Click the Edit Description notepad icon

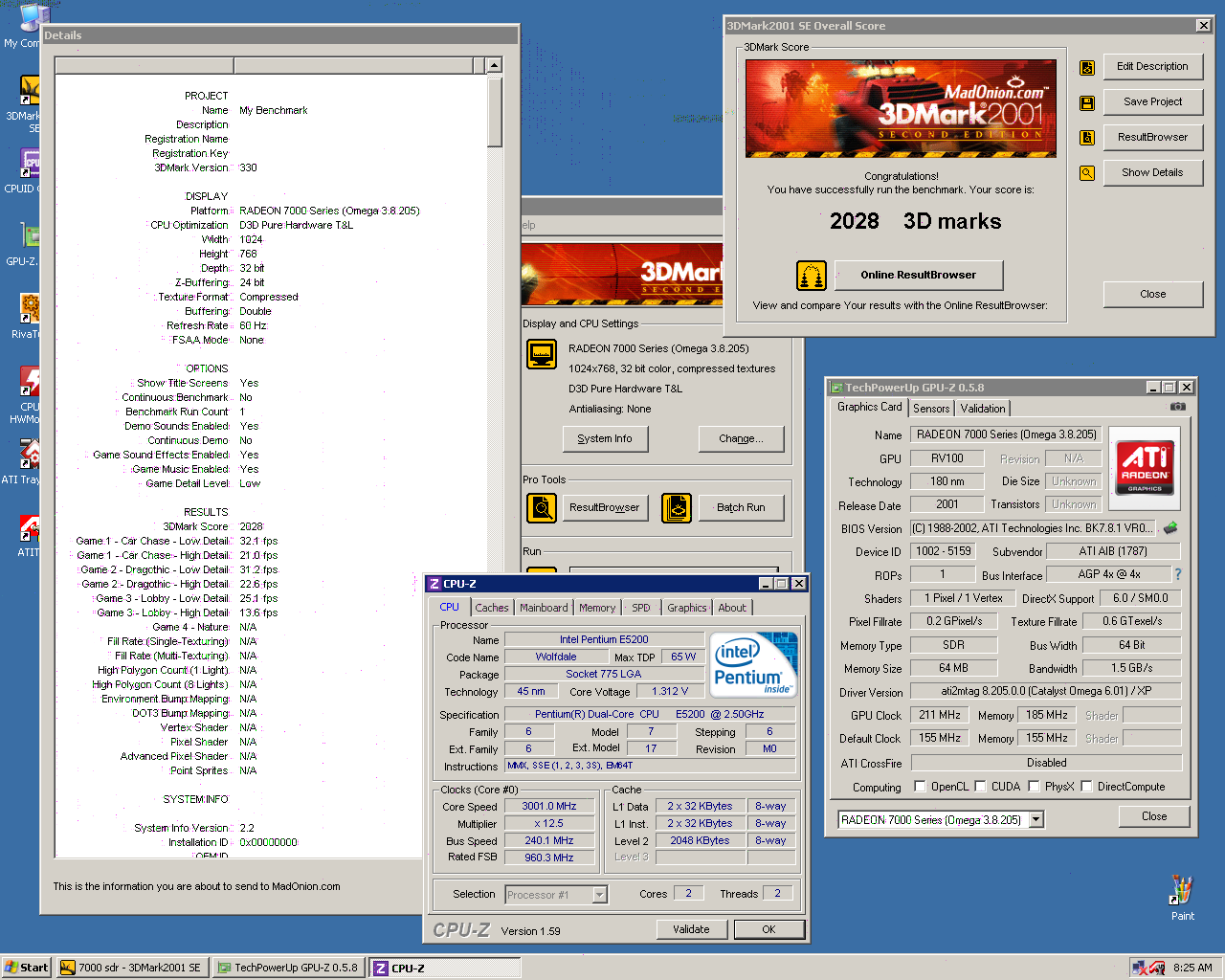[x=1087, y=67]
